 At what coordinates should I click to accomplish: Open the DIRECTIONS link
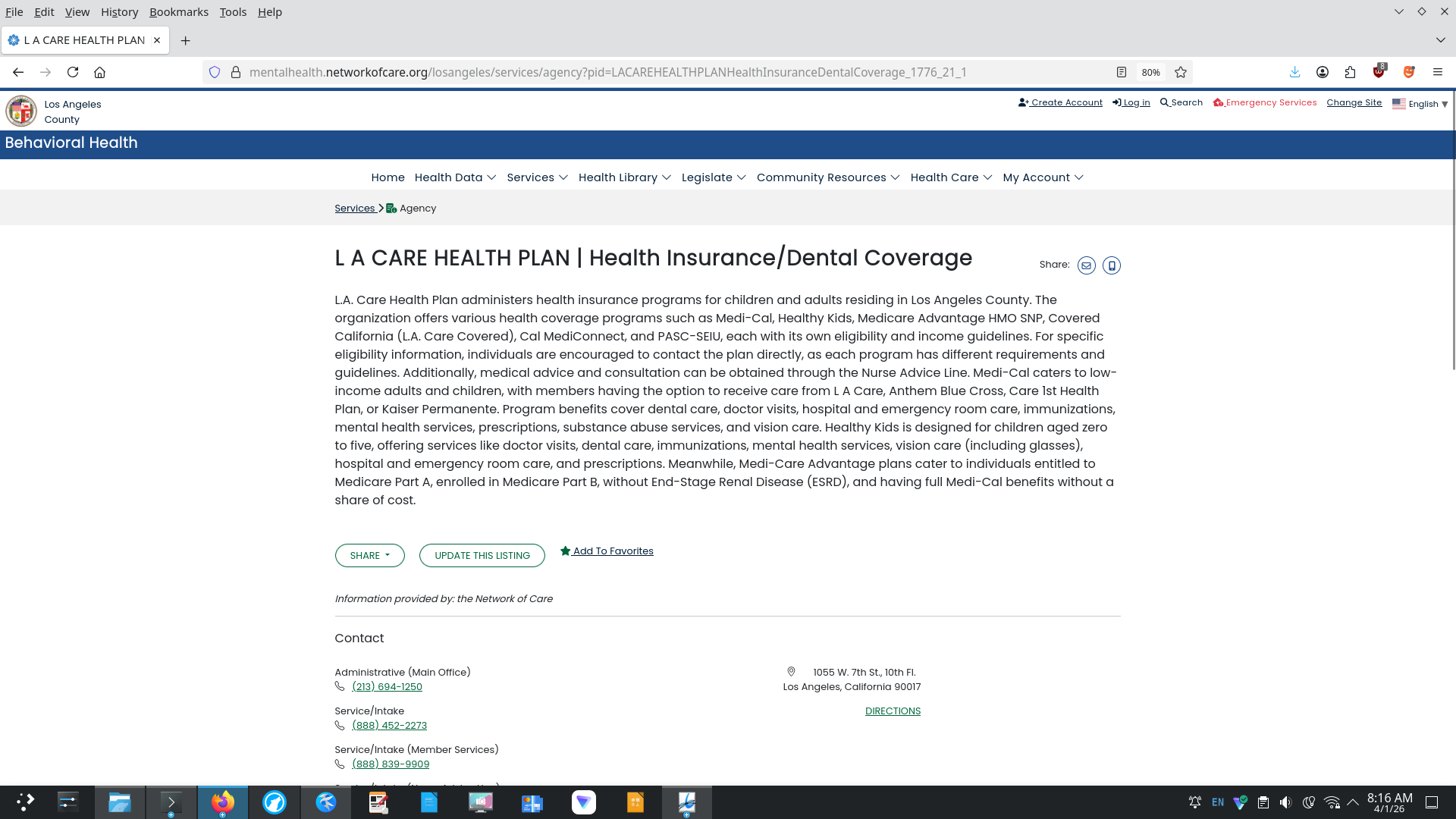tap(893, 711)
